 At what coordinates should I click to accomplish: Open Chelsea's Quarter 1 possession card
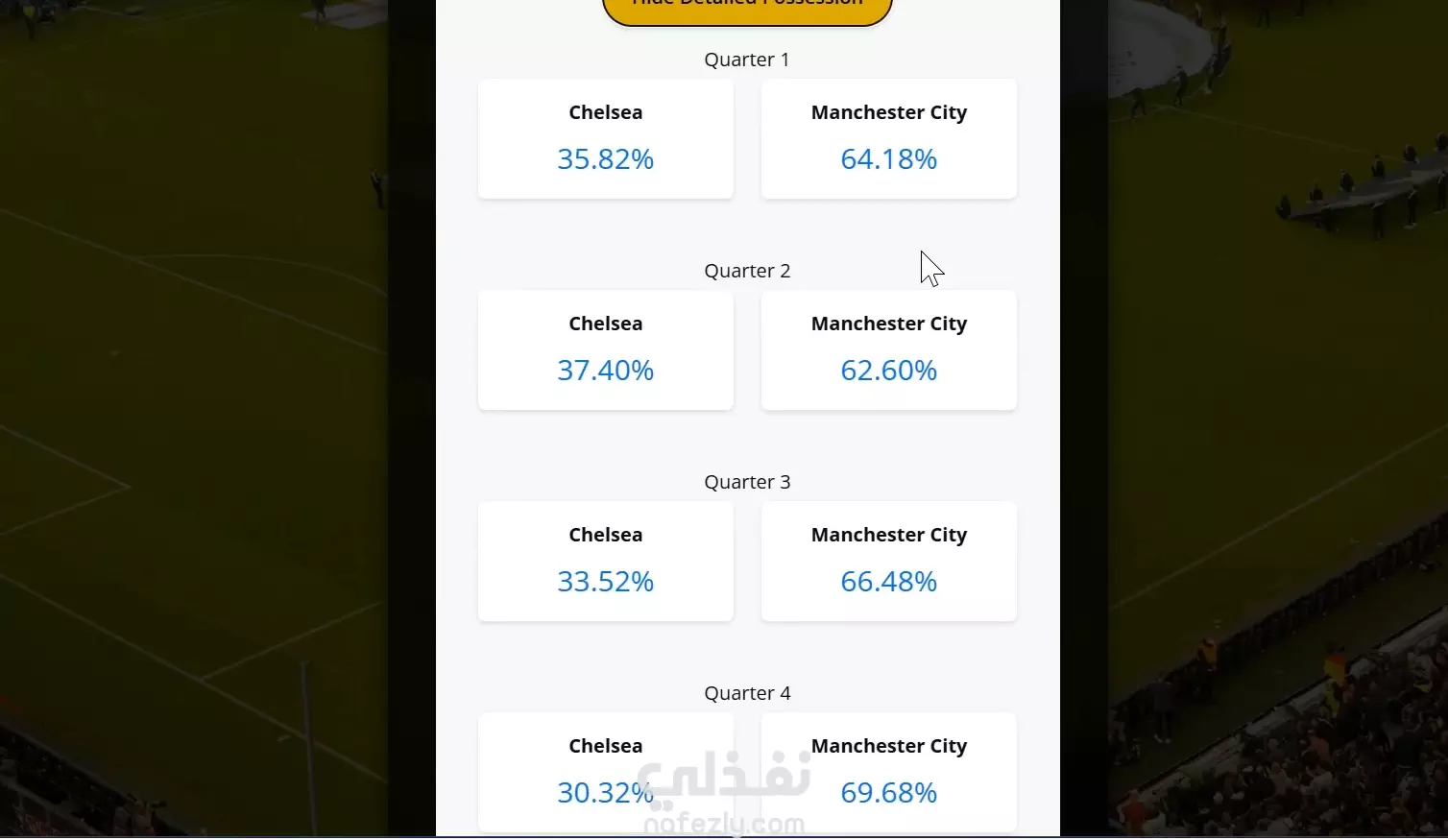point(606,139)
